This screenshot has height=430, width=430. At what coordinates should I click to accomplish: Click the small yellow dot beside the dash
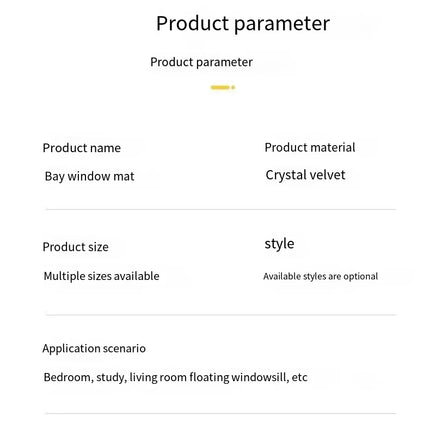coord(233,87)
